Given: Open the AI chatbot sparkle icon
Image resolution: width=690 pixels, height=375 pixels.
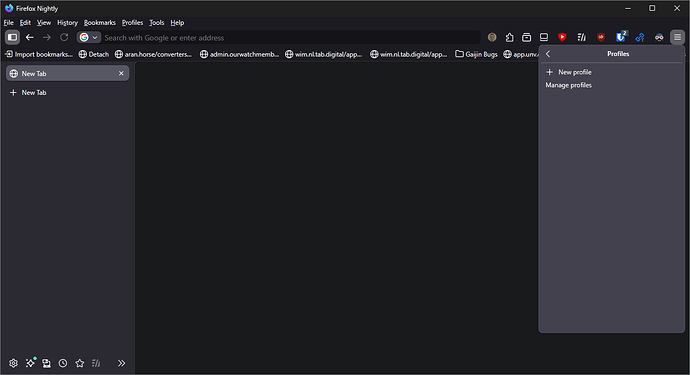Looking at the screenshot, I should 30,363.
